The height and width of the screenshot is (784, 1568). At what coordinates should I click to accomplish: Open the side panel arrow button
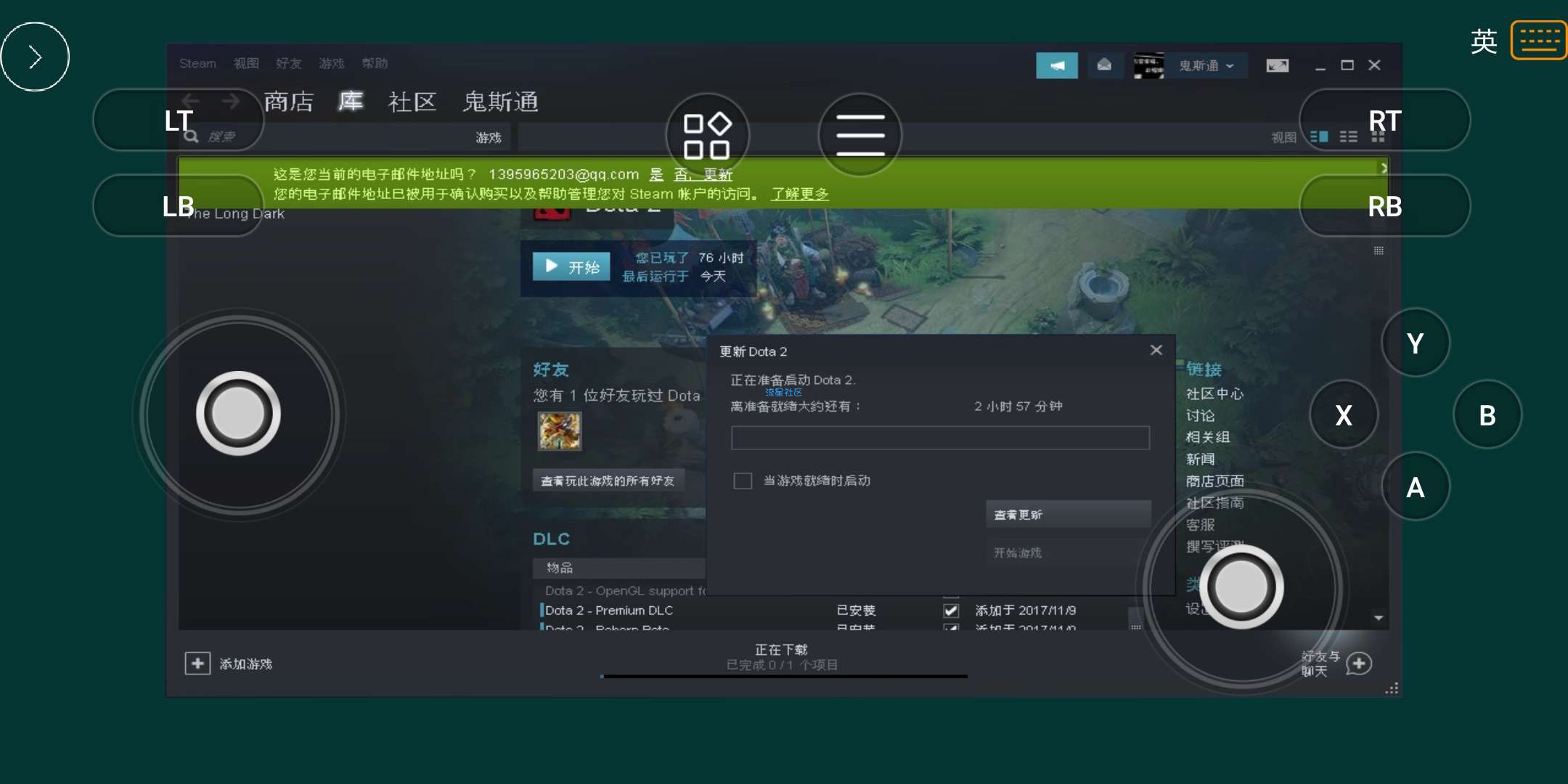(35, 57)
